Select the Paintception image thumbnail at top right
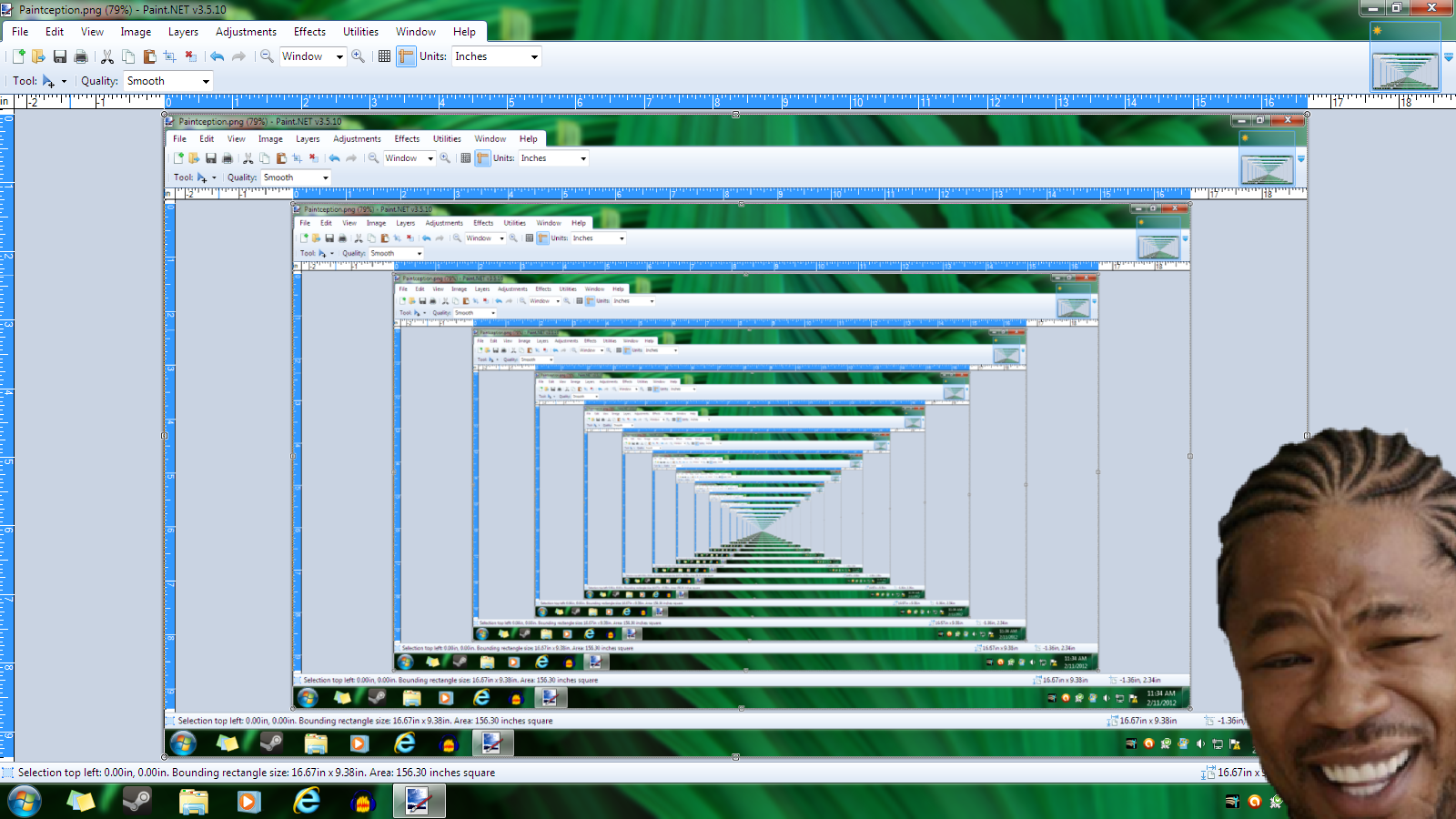Viewport: 1456px width, 819px height. [x=1405, y=68]
